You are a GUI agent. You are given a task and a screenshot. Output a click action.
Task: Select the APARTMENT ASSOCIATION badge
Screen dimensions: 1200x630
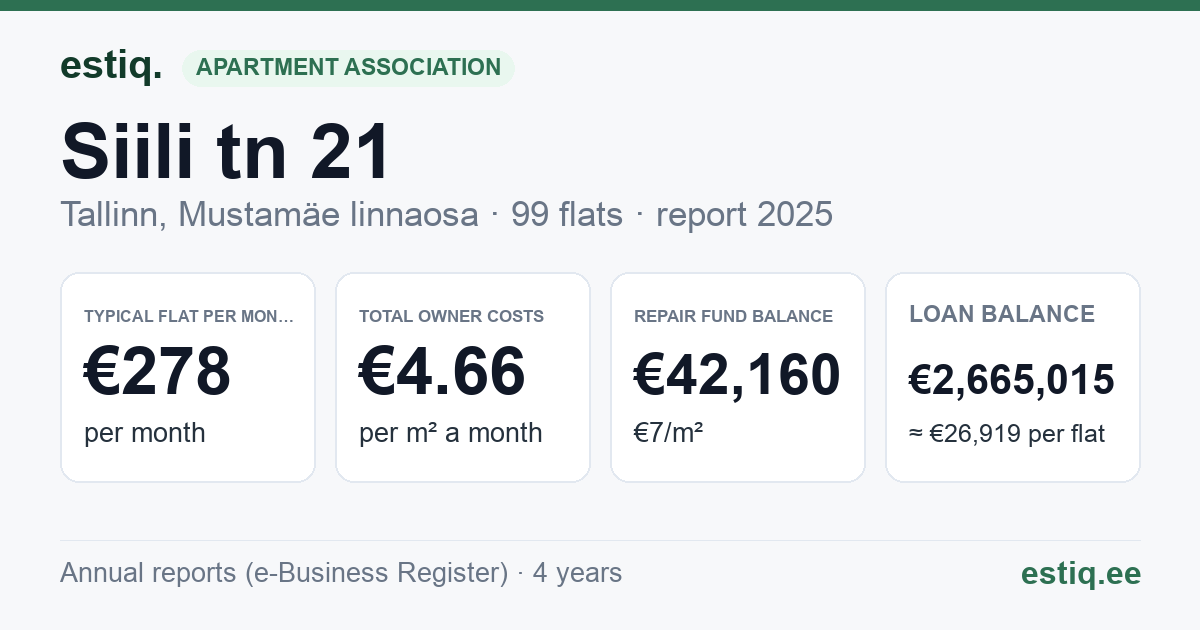pos(348,68)
